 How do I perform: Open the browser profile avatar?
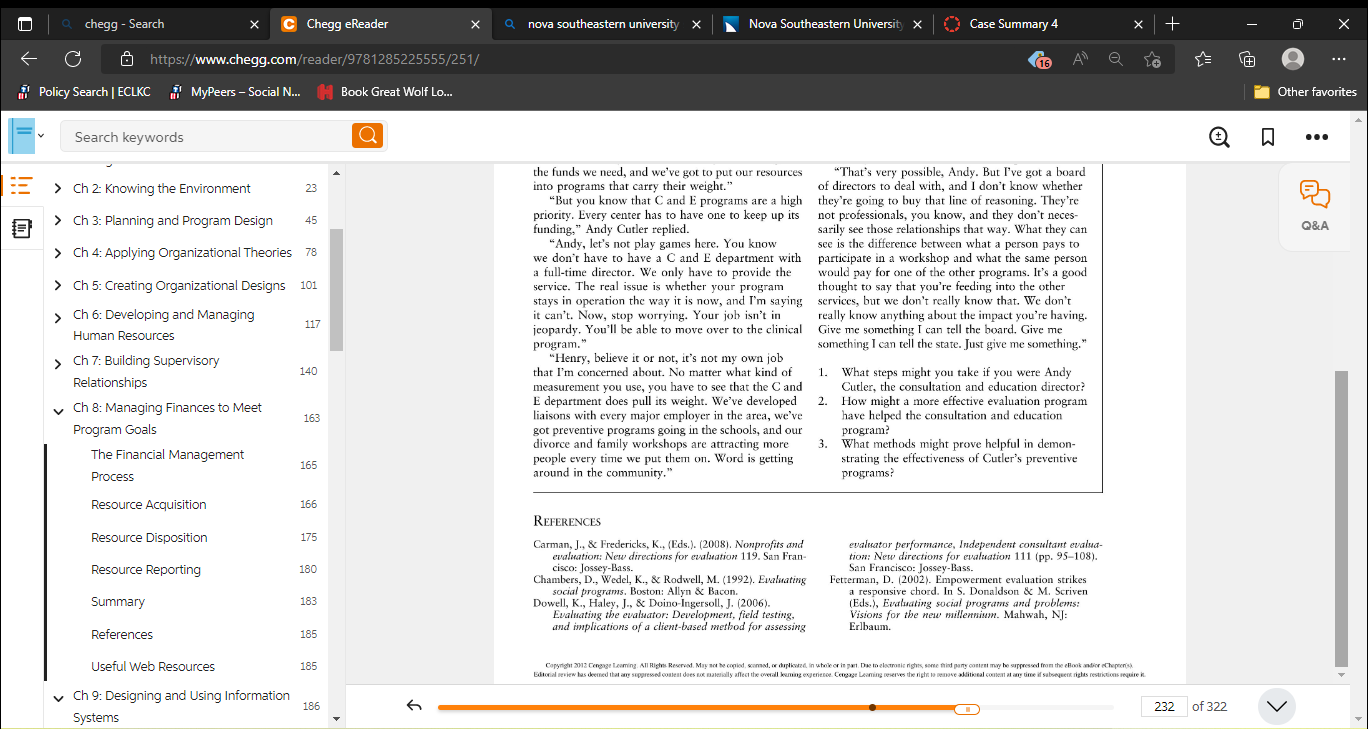(1293, 59)
